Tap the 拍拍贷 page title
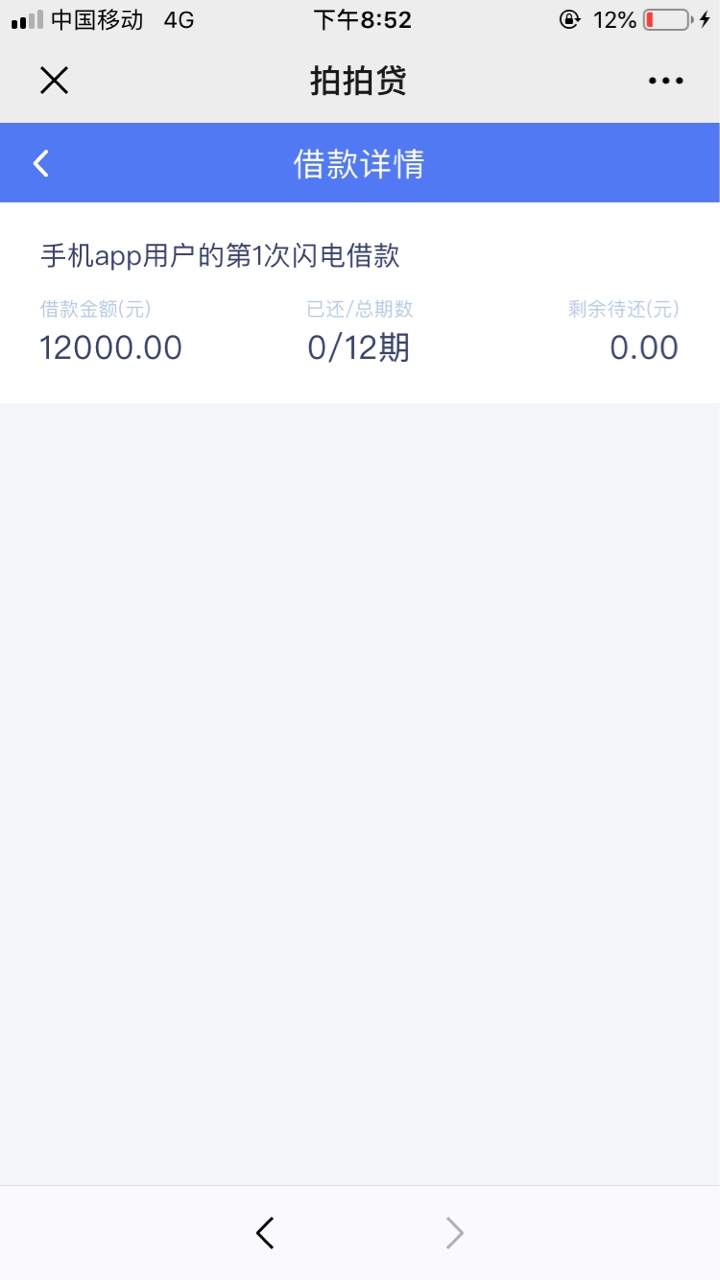This screenshot has height=1280, width=720. pyautogui.click(x=359, y=81)
